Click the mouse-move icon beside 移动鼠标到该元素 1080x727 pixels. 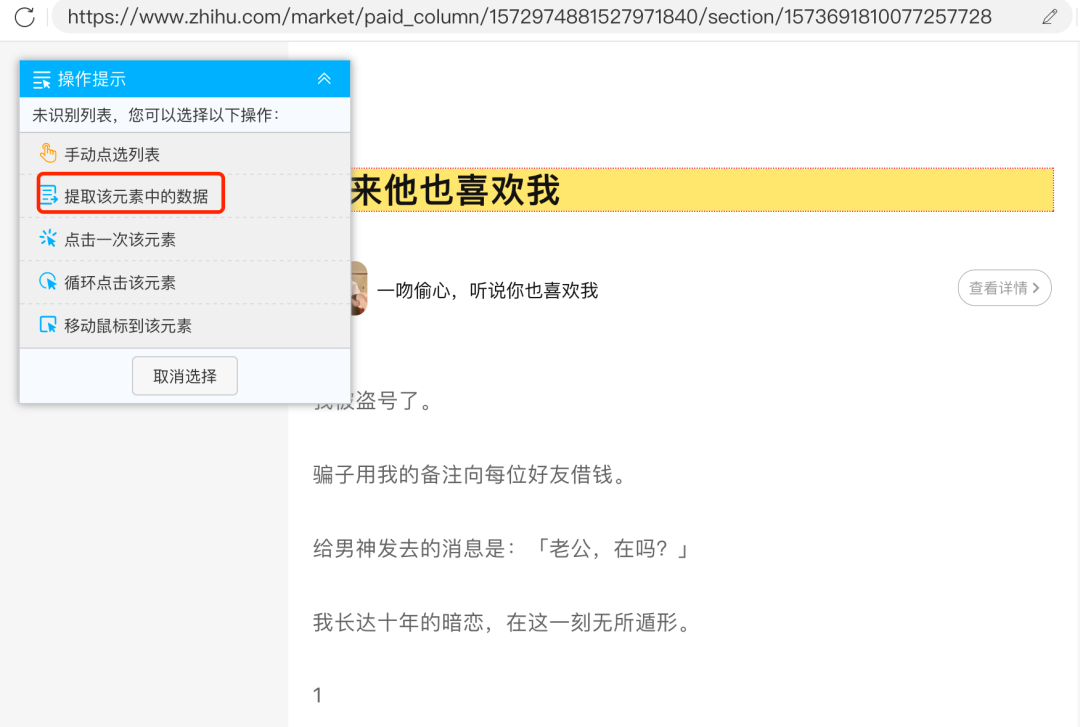[48, 325]
